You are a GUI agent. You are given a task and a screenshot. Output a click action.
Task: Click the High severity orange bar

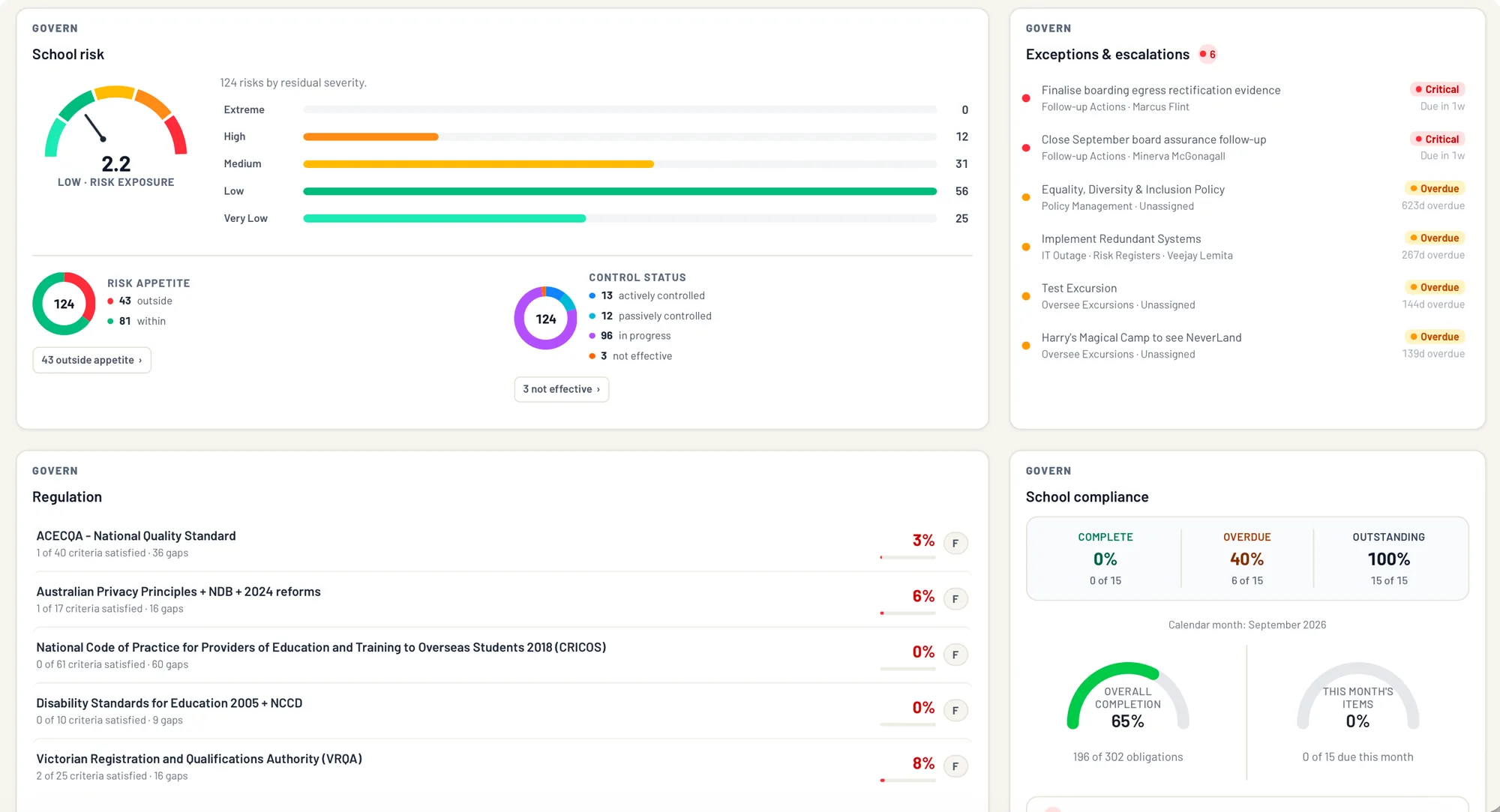pos(370,136)
